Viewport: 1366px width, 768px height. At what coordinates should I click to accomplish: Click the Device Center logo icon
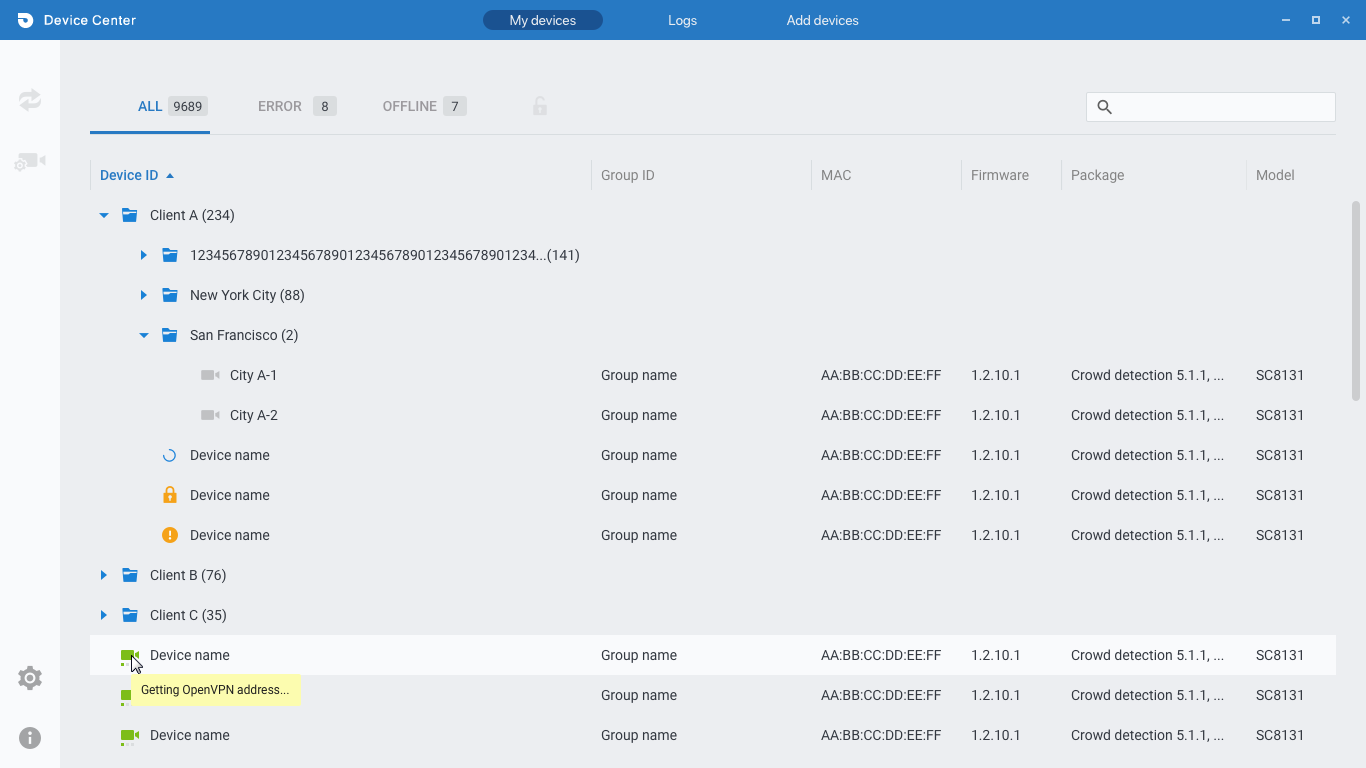point(25,20)
